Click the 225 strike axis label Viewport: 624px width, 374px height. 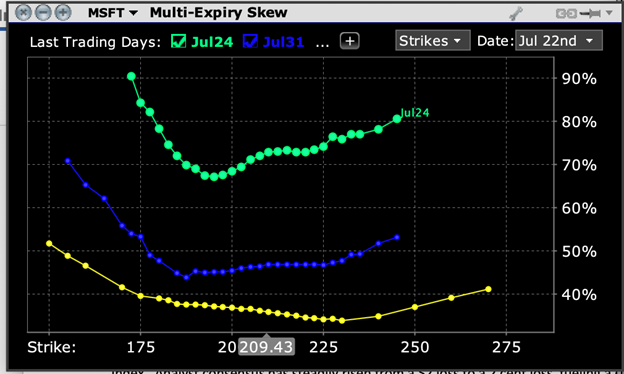[324, 347]
